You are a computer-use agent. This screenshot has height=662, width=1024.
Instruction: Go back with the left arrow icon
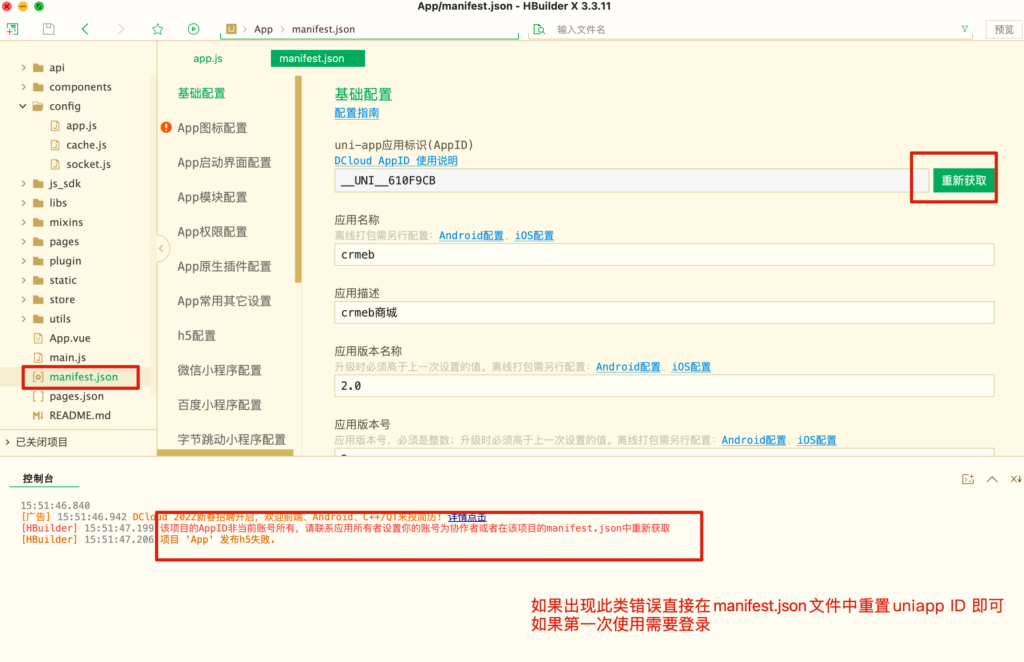(86, 29)
